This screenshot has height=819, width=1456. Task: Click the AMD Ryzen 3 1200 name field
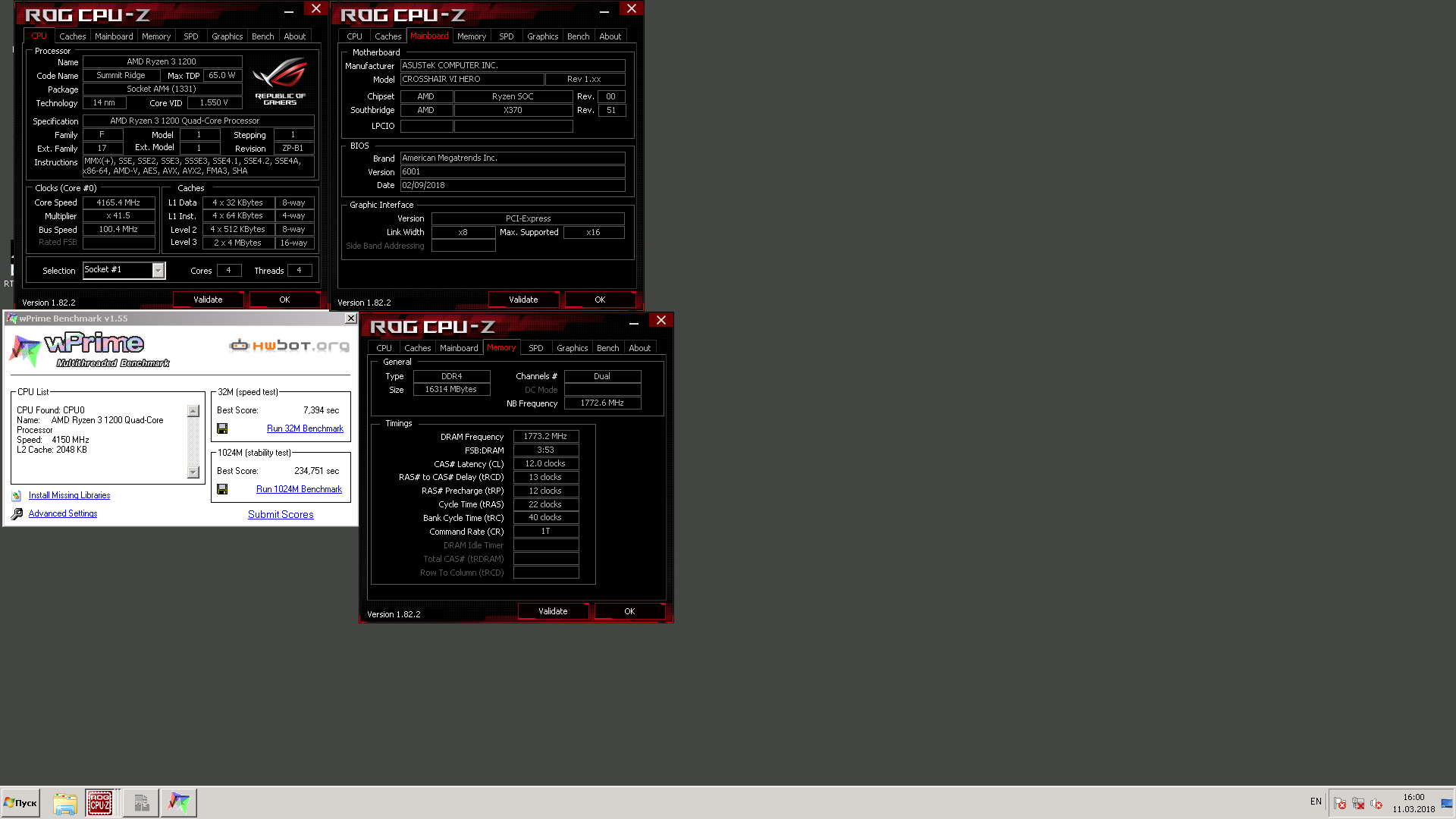162,61
